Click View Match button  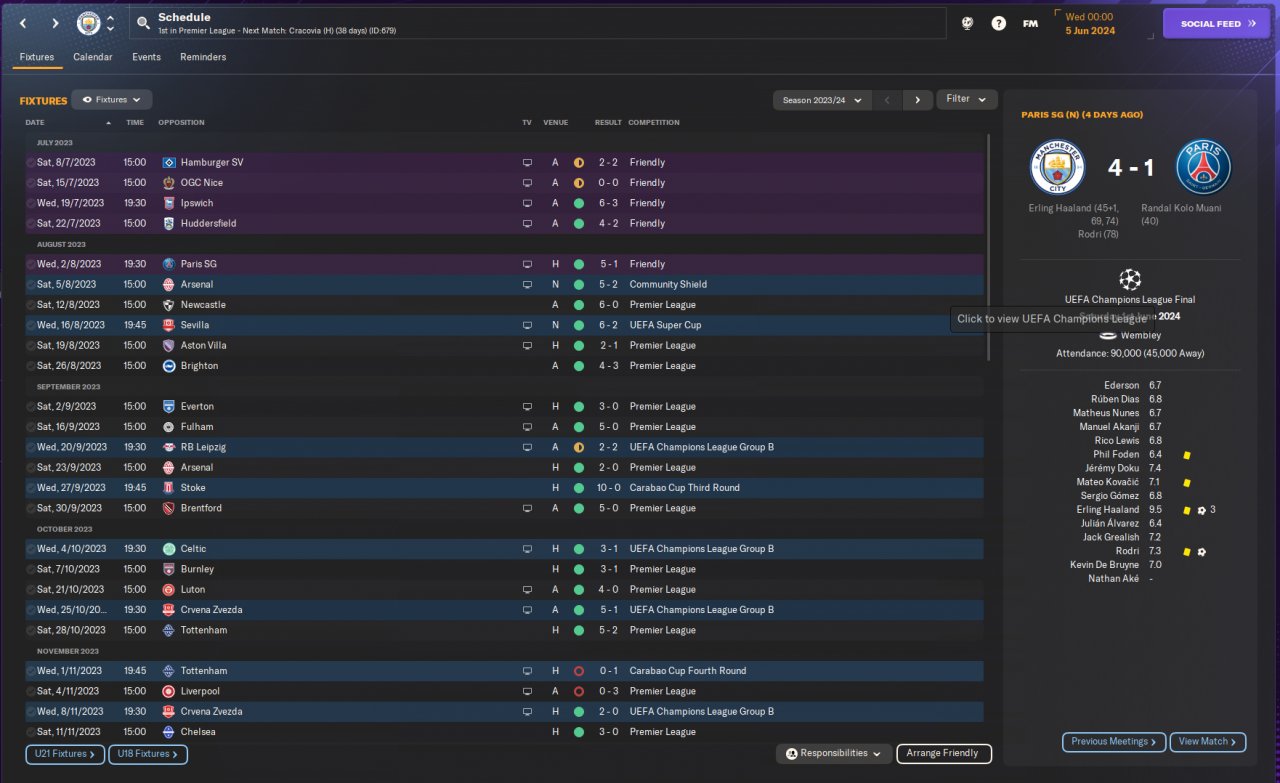(x=1208, y=742)
